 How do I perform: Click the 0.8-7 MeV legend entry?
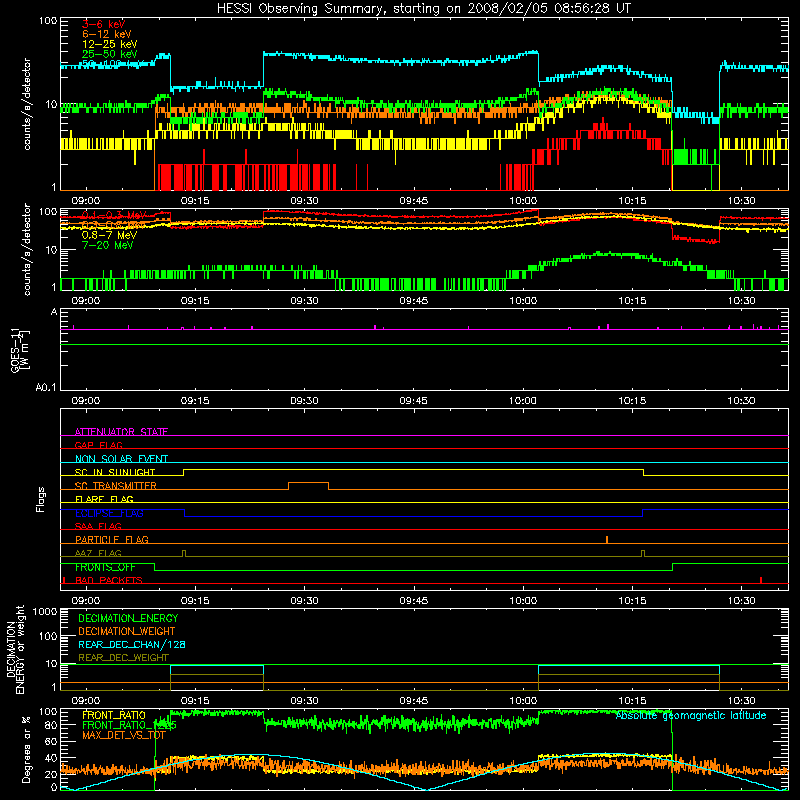pyautogui.click(x=109, y=235)
